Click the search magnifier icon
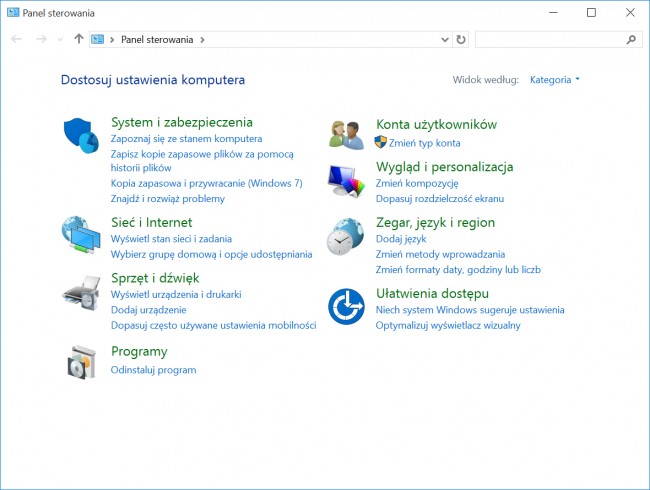Viewport: 650px width, 490px height. (x=631, y=39)
